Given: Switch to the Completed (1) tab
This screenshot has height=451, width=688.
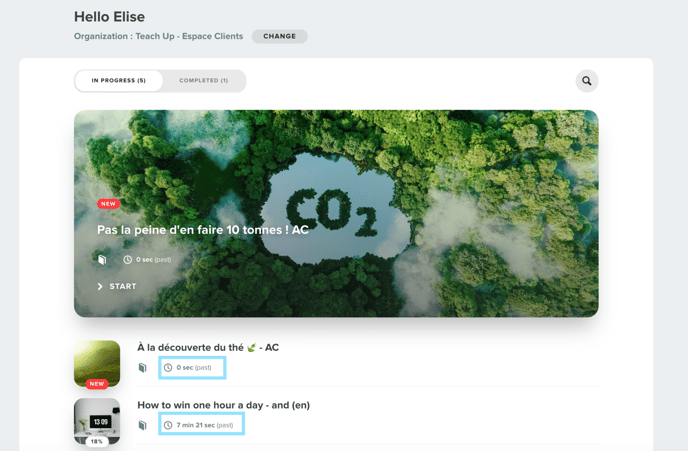Looking at the screenshot, I should [x=204, y=81].
